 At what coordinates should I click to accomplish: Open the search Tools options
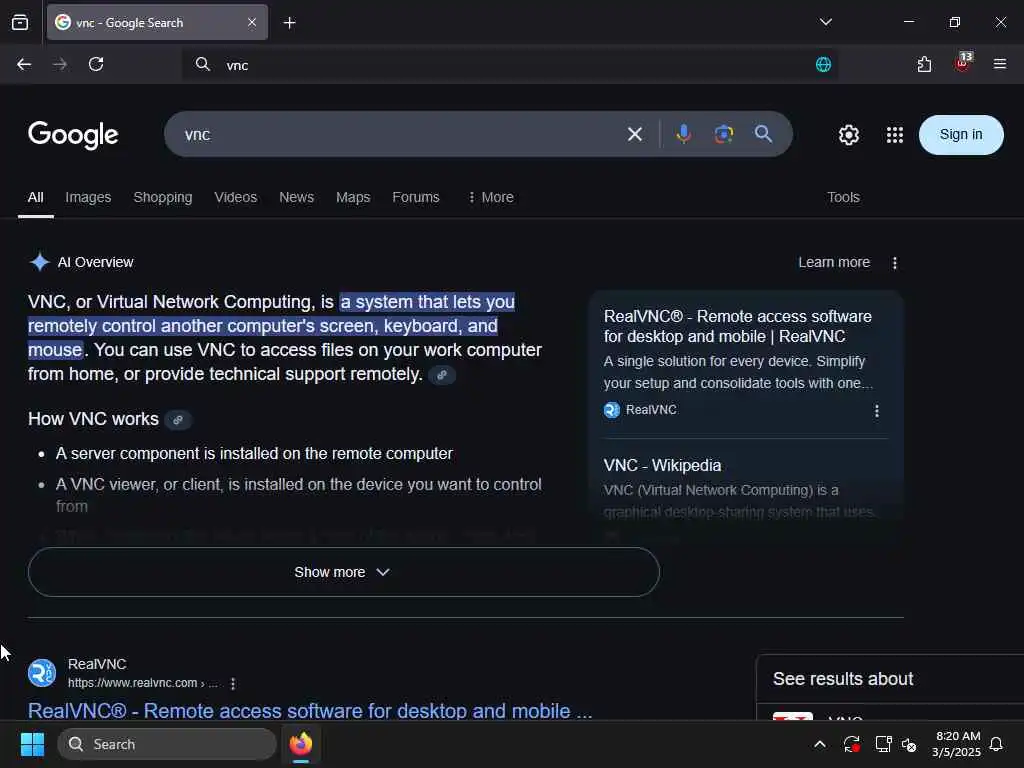[843, 197]
